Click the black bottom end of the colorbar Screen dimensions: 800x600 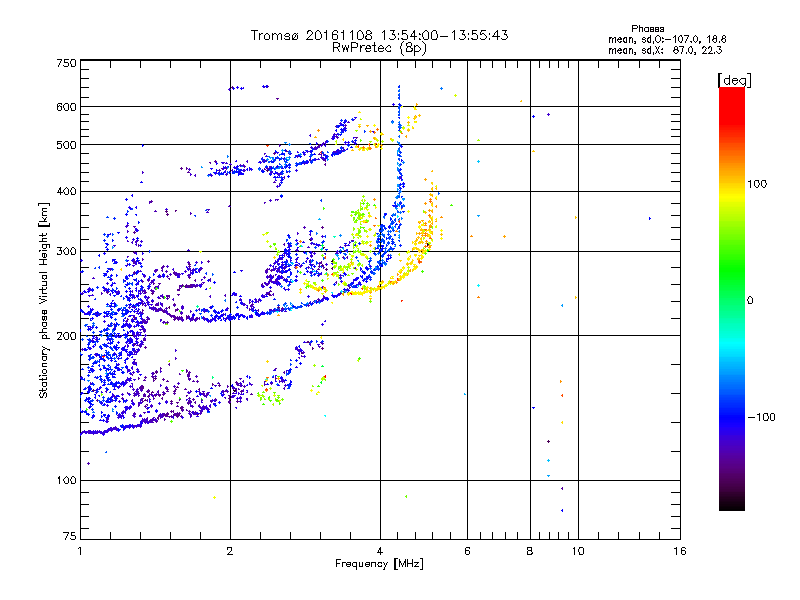click(732, 503)
